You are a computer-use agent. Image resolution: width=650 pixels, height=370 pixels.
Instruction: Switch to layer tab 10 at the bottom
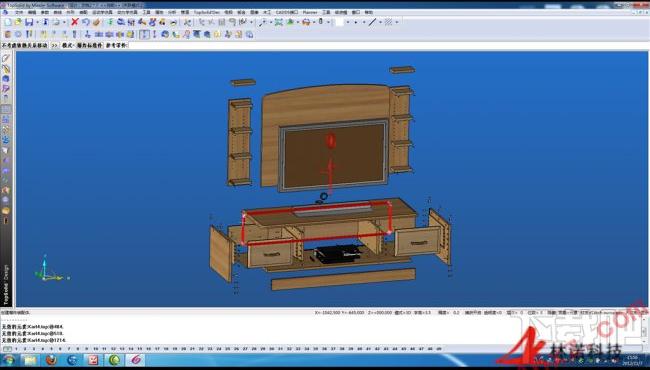pyautogui.click(x=95, y=349)
